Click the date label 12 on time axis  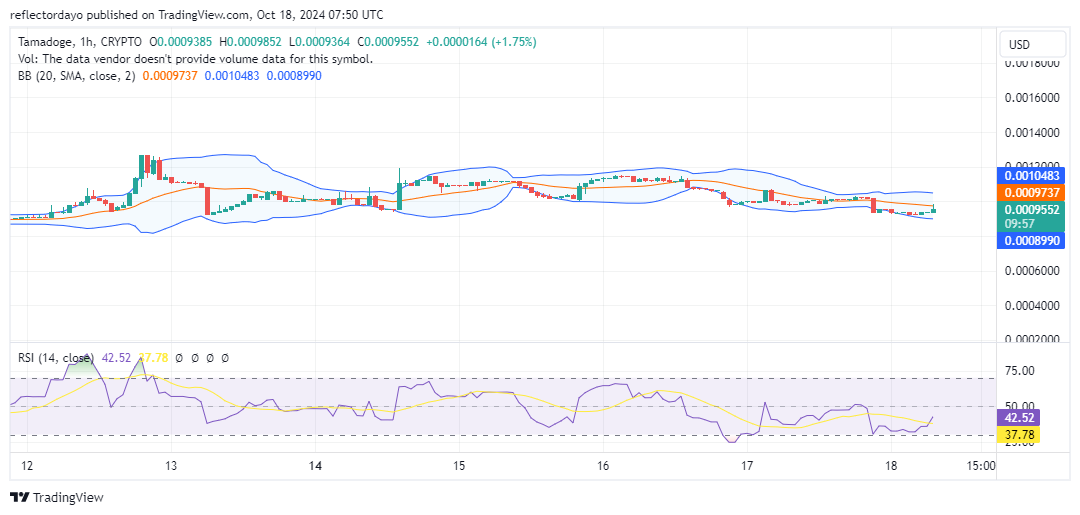pyautogui.click(x=28, y=466)
